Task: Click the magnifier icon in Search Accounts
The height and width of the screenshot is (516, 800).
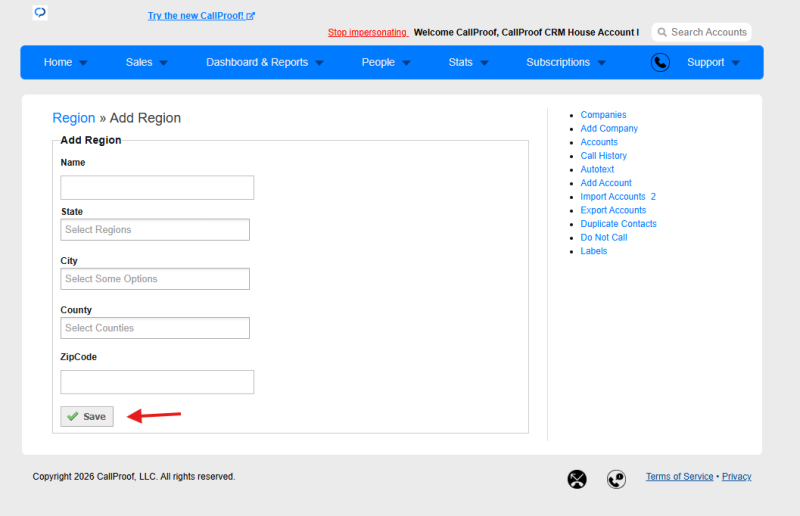Action: (662, 32)
